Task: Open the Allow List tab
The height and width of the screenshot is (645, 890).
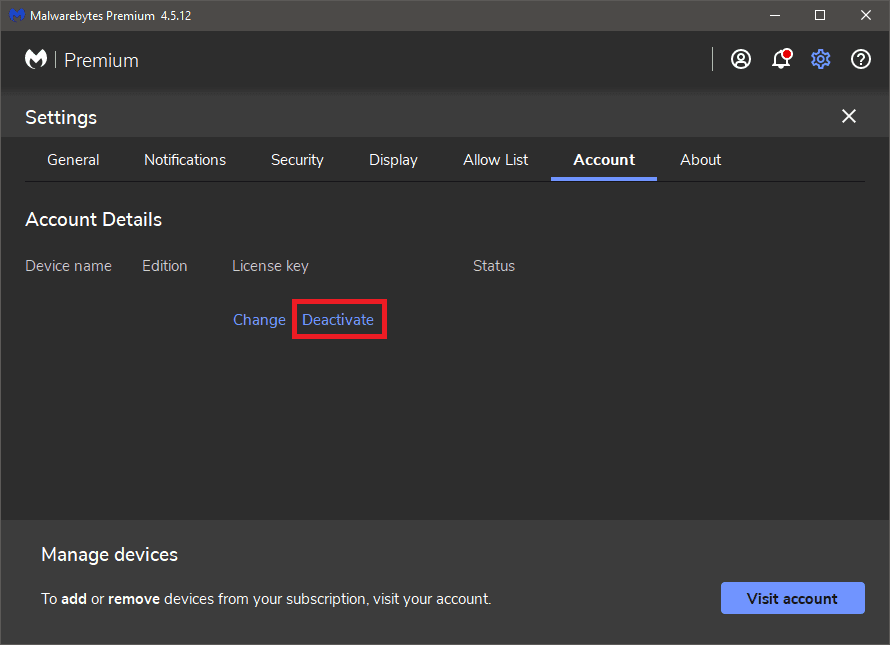Action: (x=496, y=160)
